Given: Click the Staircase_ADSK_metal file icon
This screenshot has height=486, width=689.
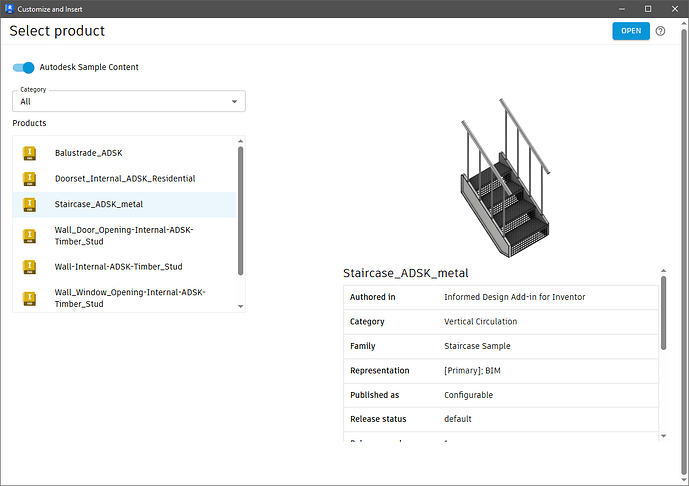Looking at the screenshot, I should coord(29,205).
